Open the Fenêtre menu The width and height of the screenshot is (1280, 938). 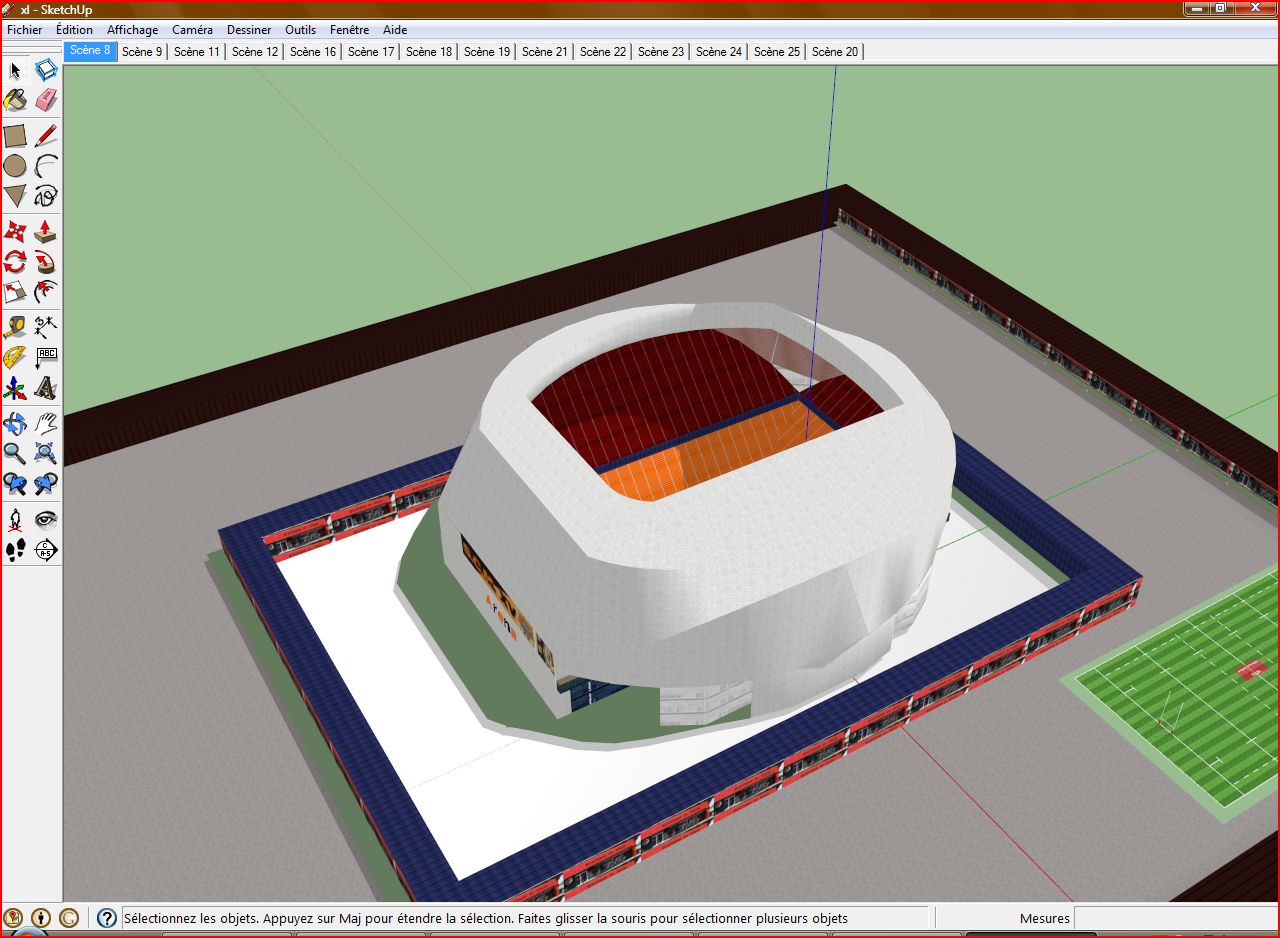pos(348,30)
